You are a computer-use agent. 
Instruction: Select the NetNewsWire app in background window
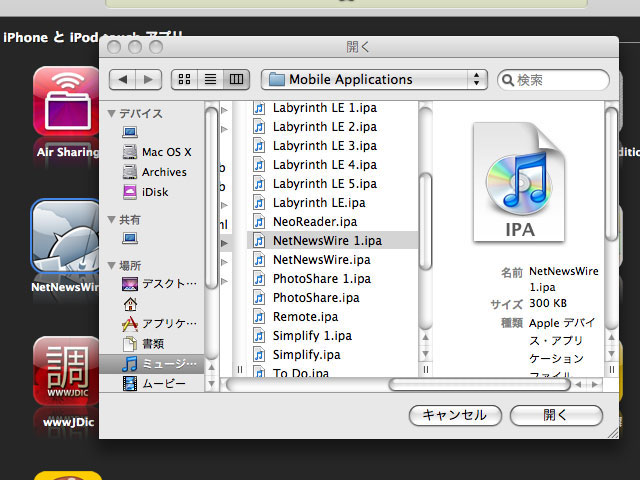pyautogui.click(x=65, y=236)
